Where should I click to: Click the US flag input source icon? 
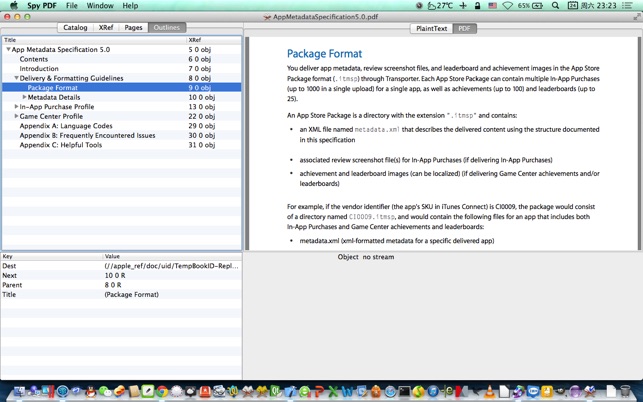point(492,6)
